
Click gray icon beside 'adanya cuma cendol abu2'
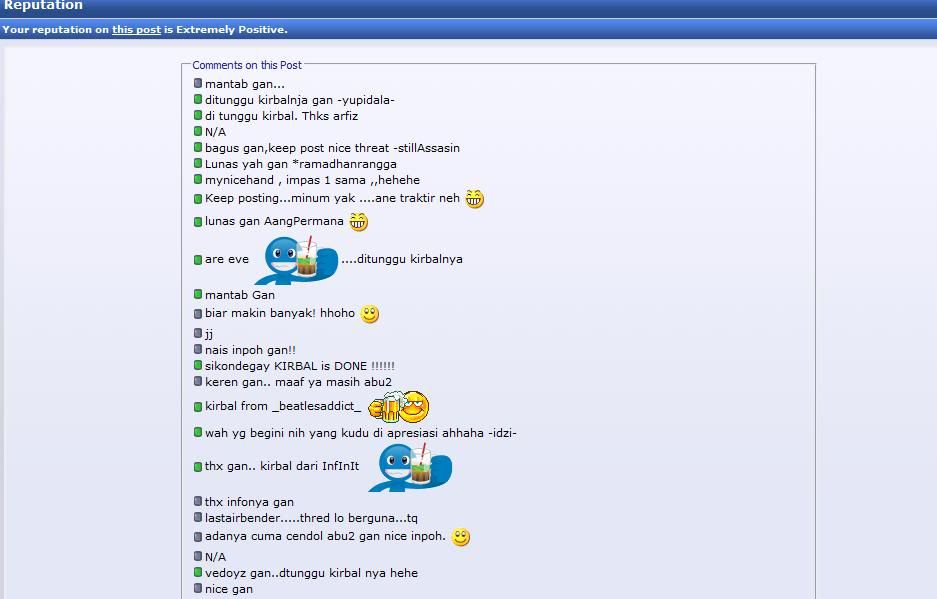[198, 537]
